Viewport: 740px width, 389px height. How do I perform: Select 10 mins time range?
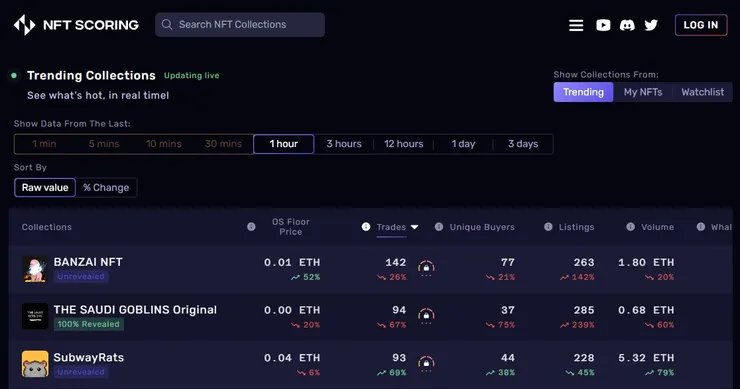(x=164, y=144)
